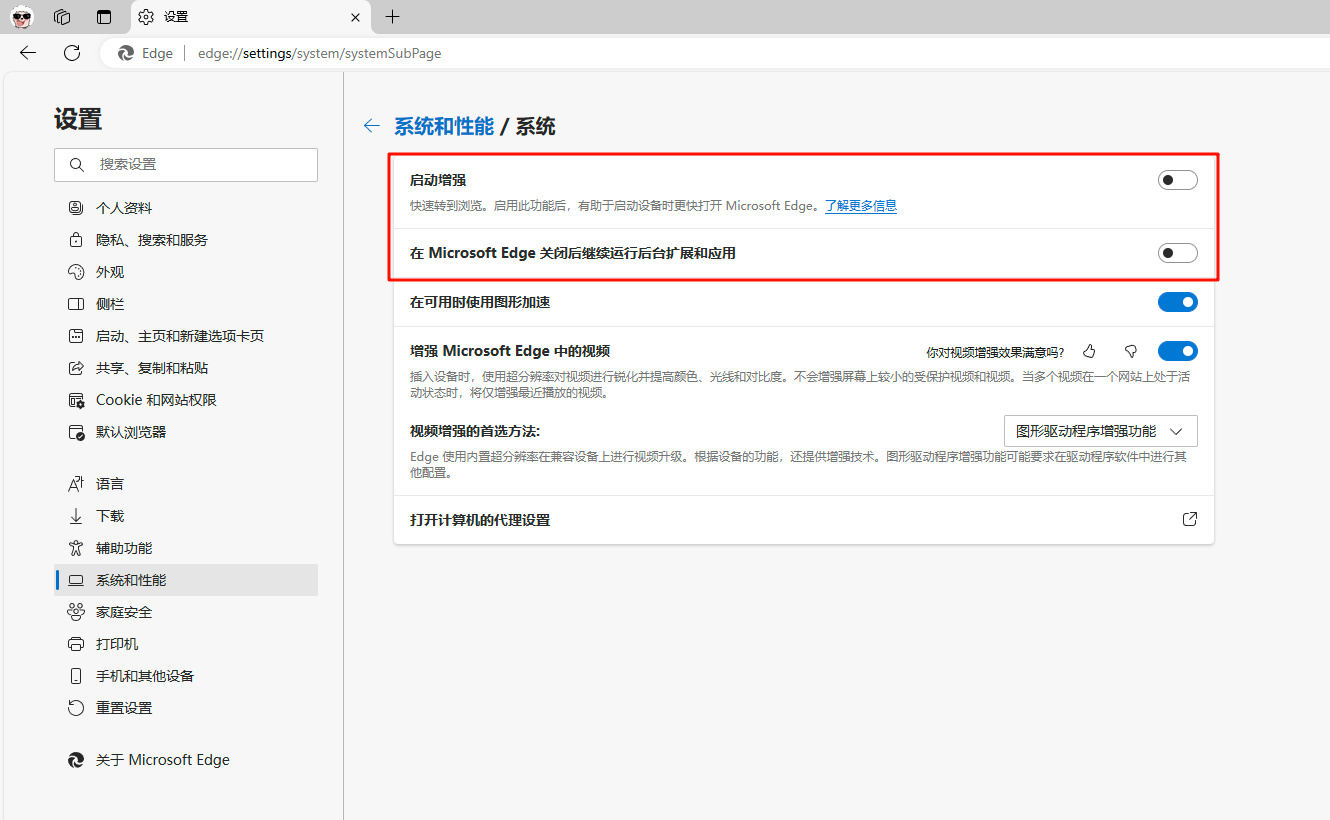Click the 你对视频增强效果满意吗？ text
1330x820 pixels.
[x=995, y=352]
